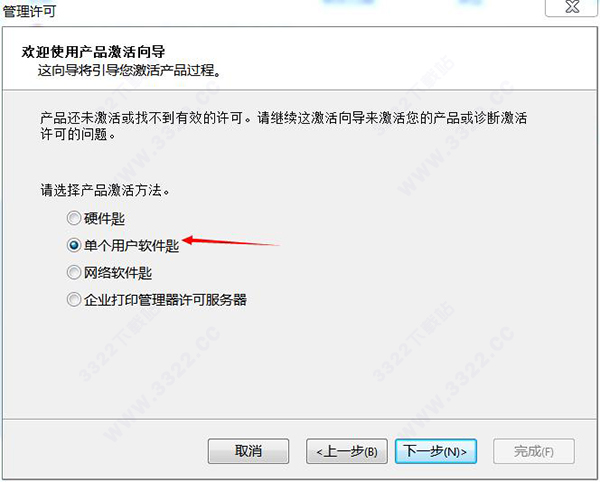Go back with 上一步(B) button
This screenshot has height=482, width=600.
tap(347, 451)
